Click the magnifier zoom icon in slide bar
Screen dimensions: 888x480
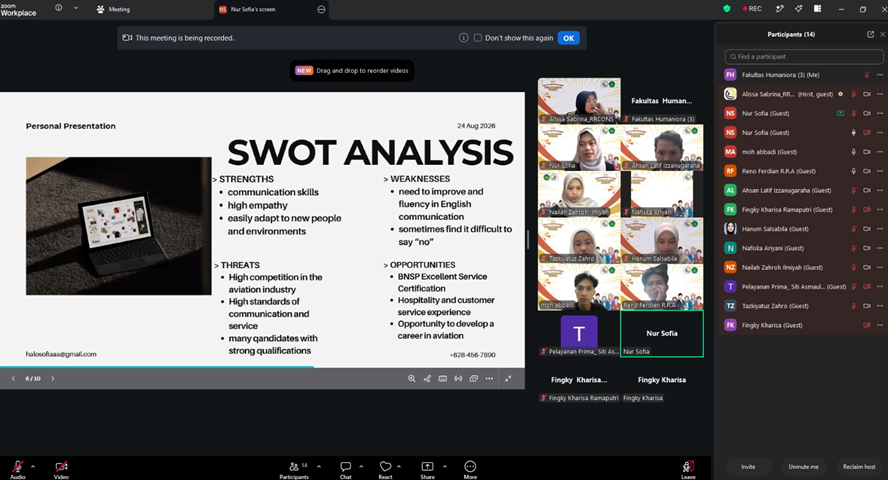412,379
